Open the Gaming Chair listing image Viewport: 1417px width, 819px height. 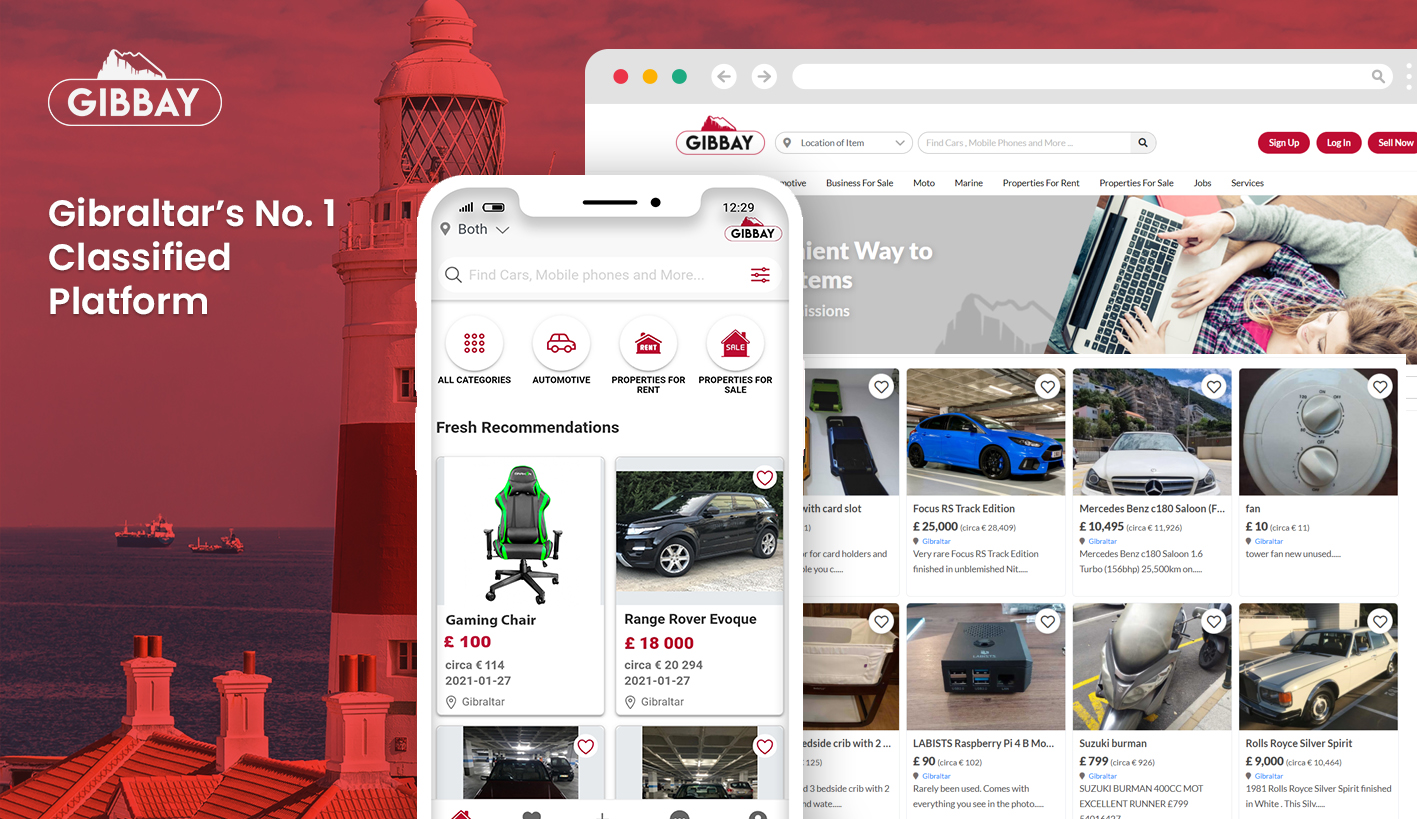coord(520,530)
